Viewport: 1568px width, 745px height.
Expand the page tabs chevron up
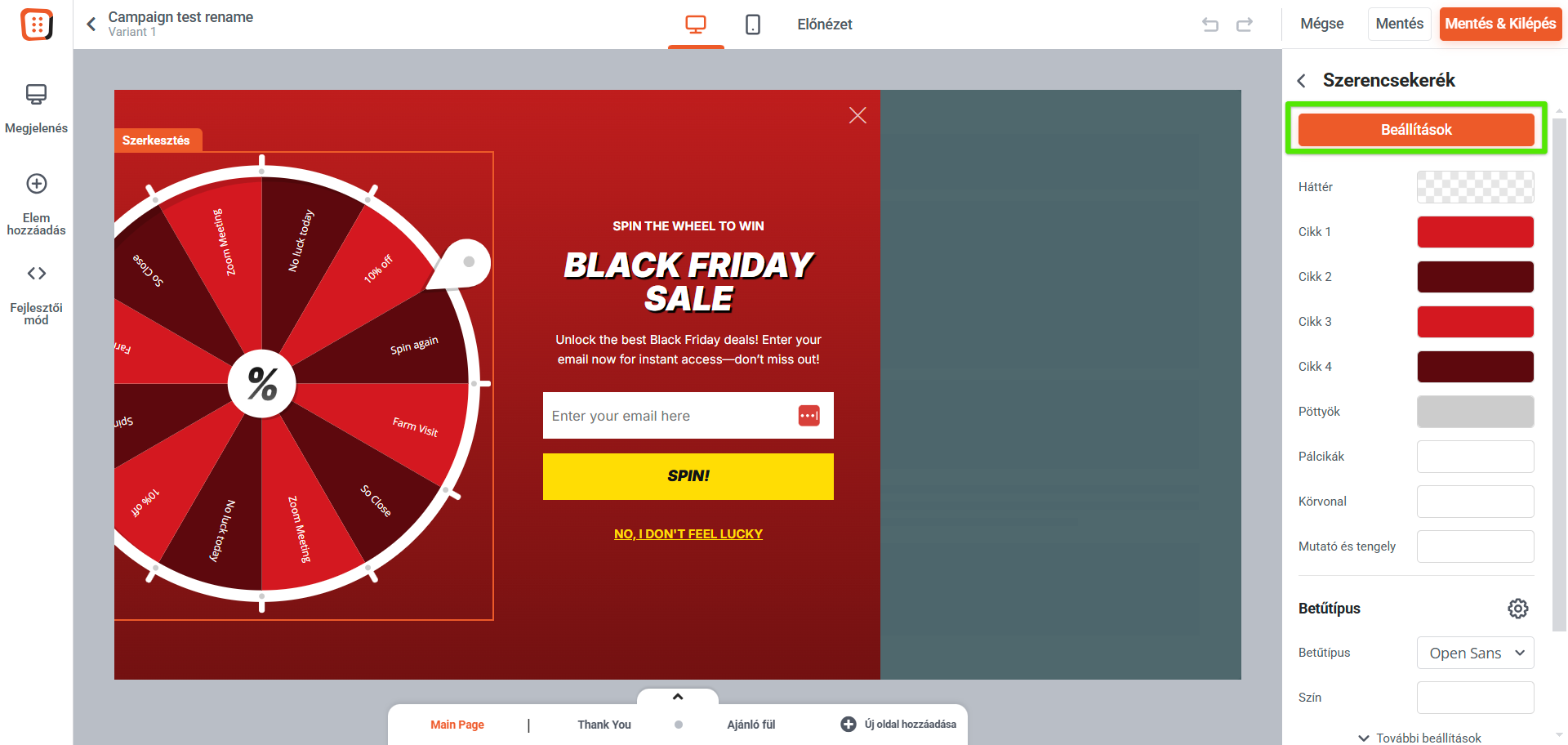coord(678,697)
